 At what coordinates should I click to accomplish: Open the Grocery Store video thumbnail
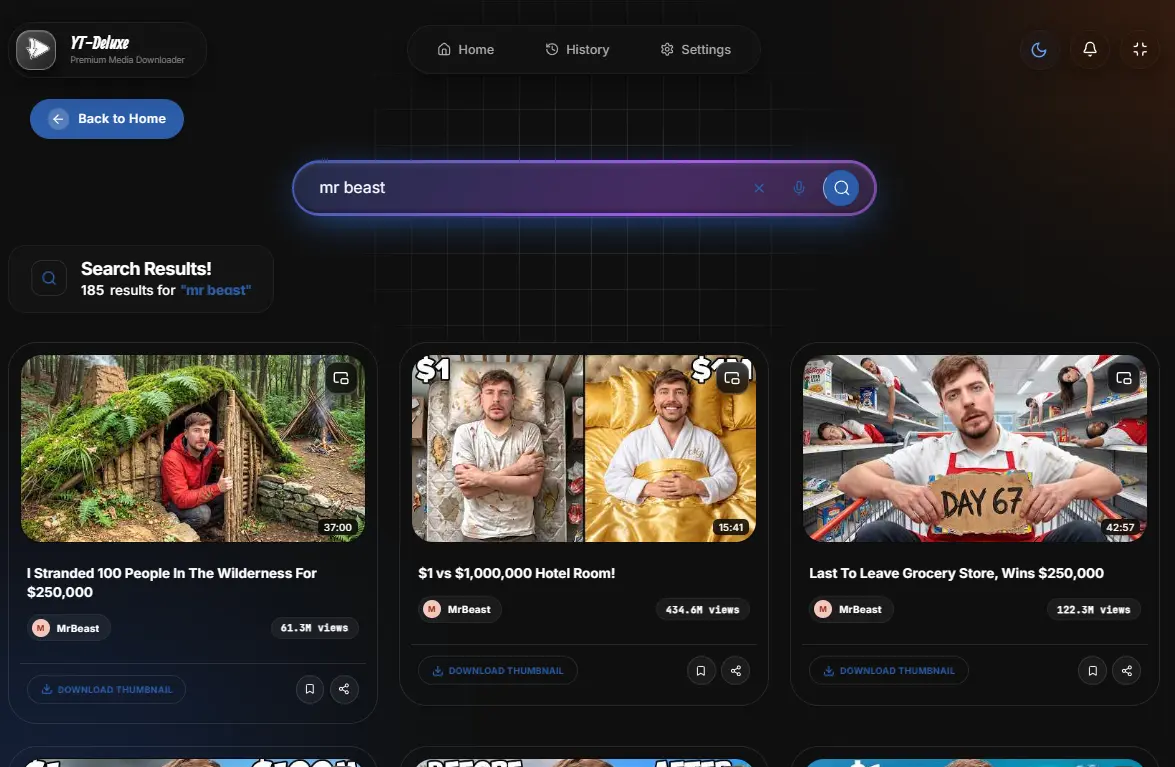pyautogui.click(x=975, y=448)
